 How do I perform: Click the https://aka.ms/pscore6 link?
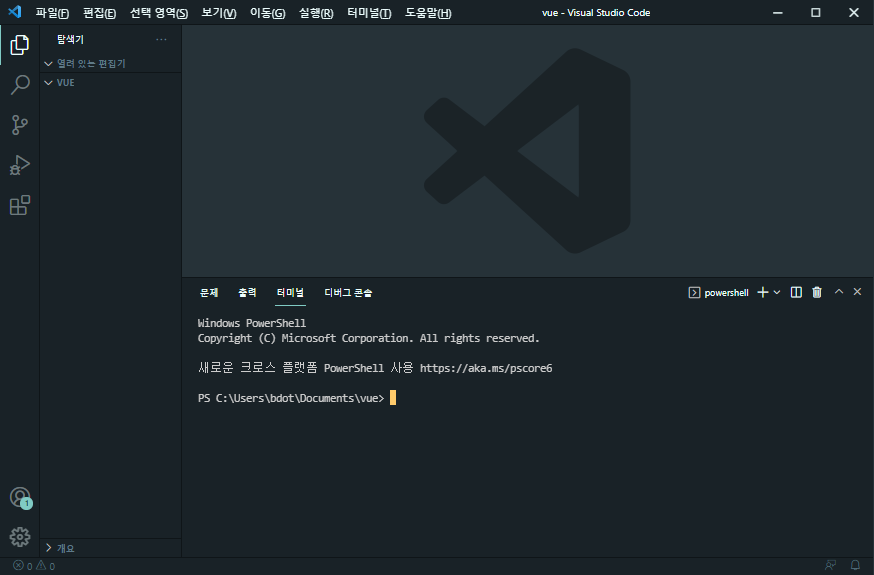486,368
